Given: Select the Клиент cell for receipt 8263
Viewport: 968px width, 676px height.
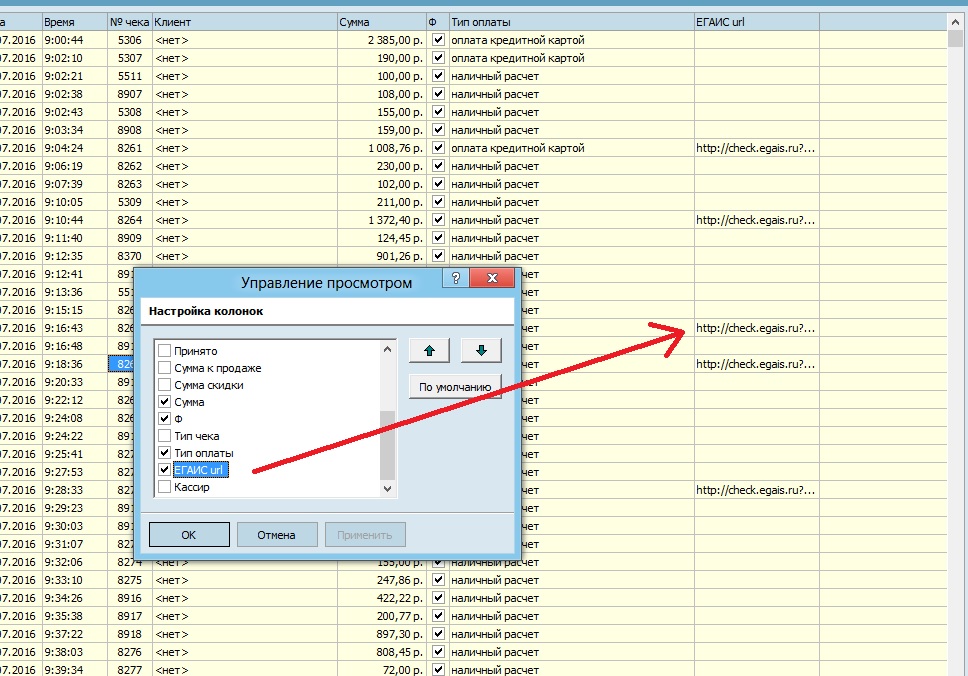Looking at the screenshot, I should pos(244,184).
